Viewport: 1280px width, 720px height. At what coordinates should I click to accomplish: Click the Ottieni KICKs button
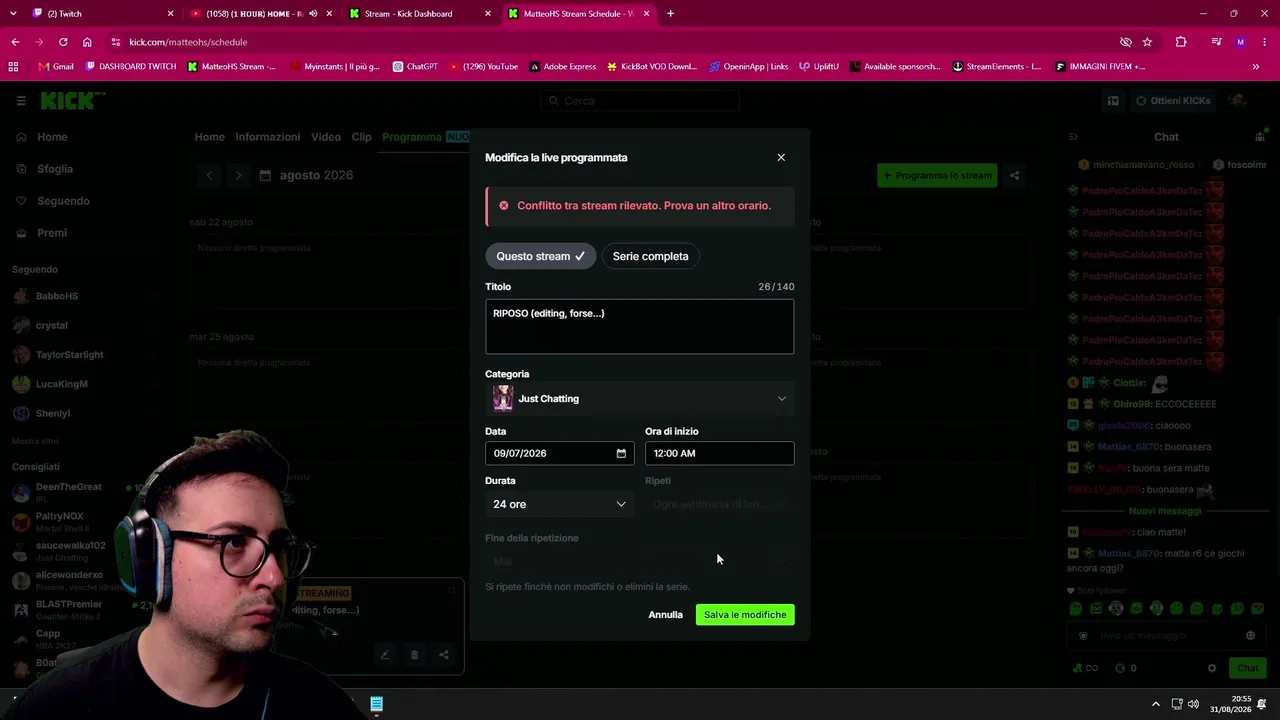[x=1174, y=101]
